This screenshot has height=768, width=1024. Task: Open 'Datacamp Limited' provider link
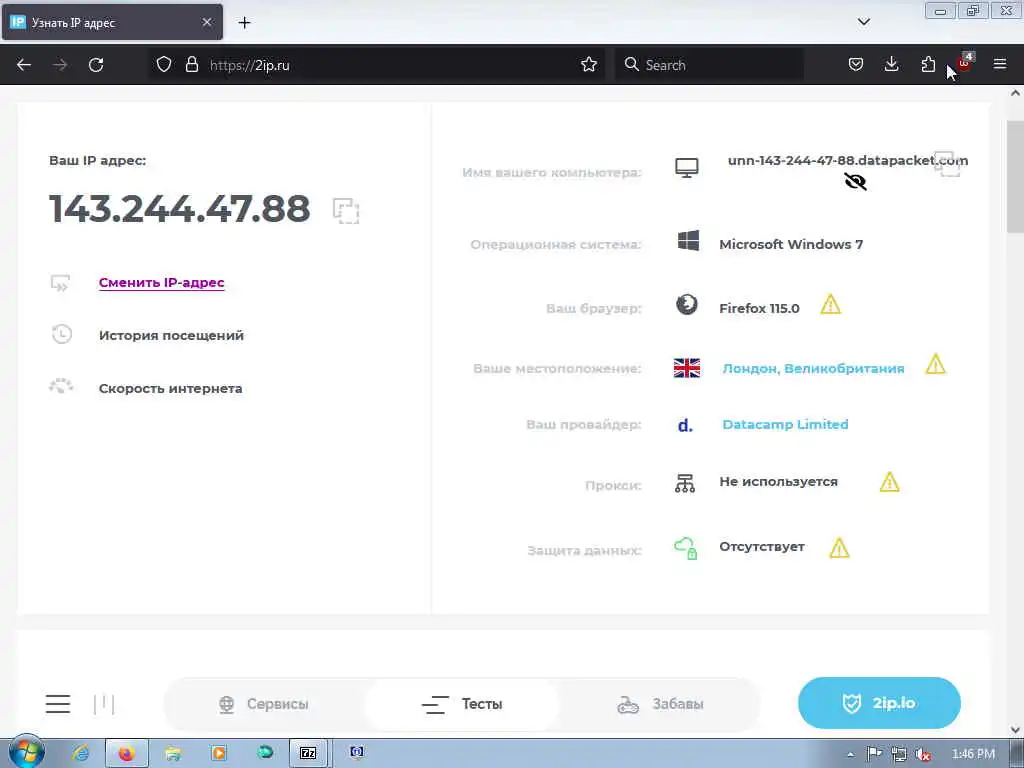pyautogui.click(x=785, y=424)
